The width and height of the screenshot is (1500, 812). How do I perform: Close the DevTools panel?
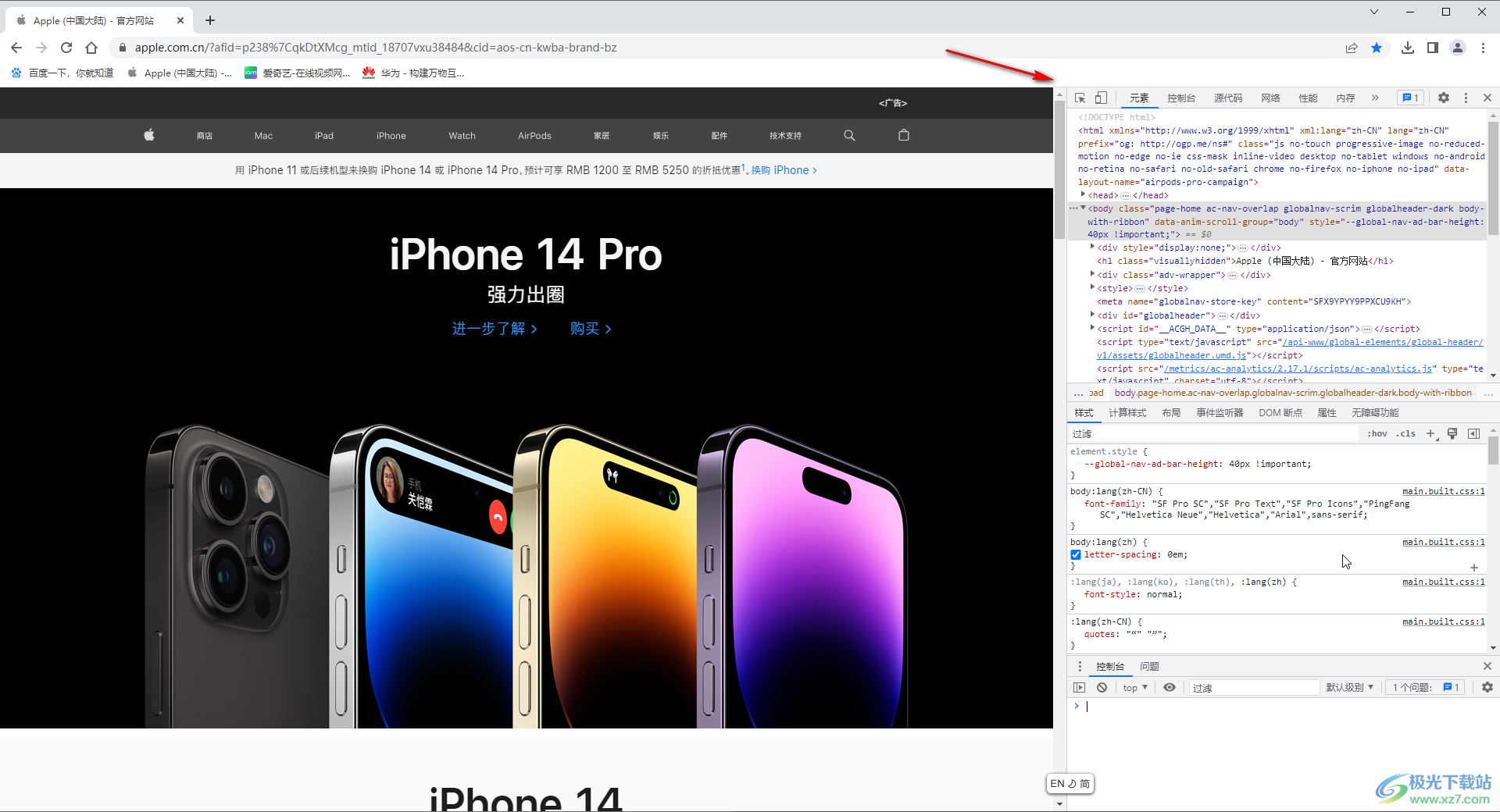click(x=1487, y=98)
